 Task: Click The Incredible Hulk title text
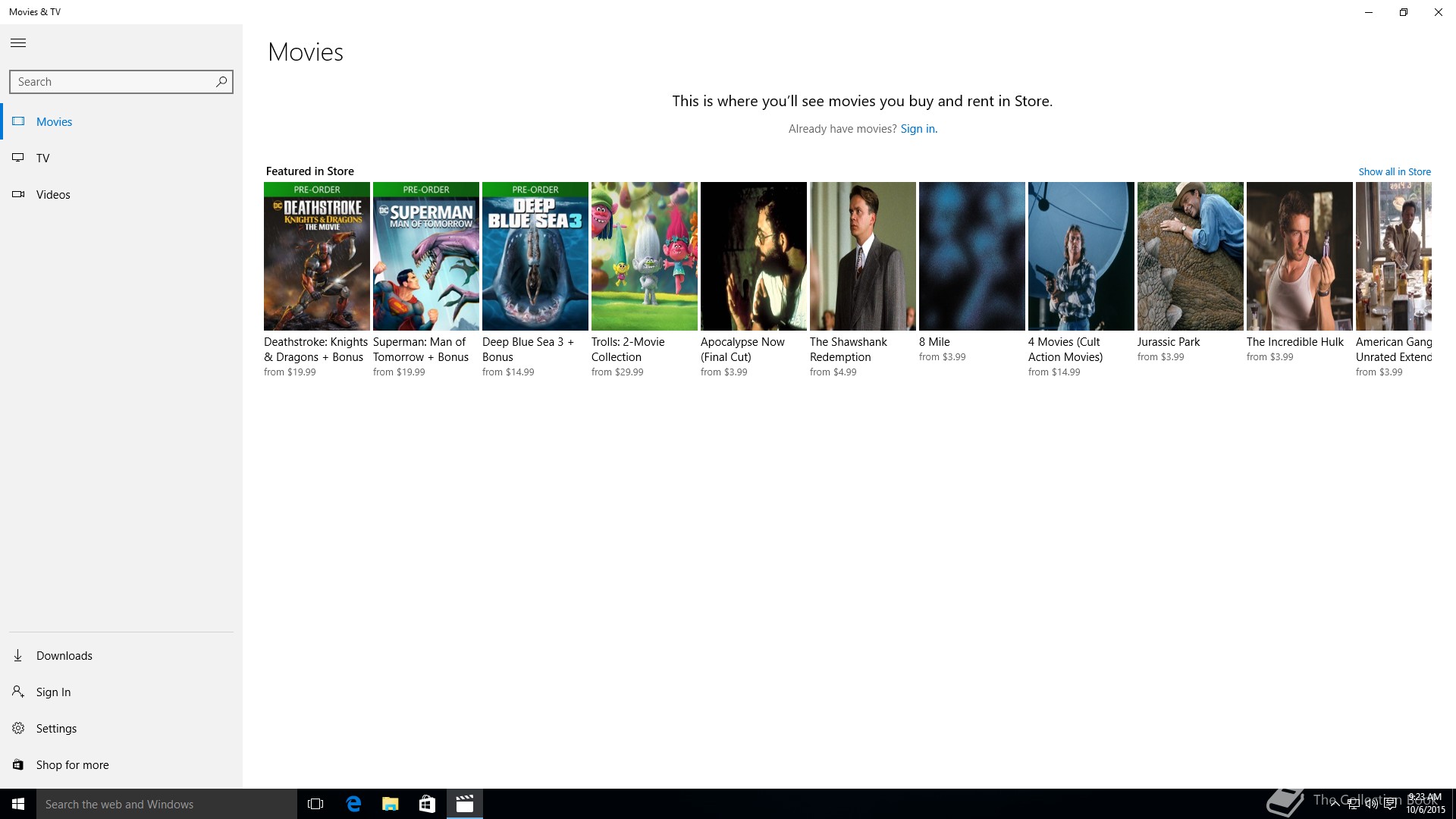coord(1295,342)
